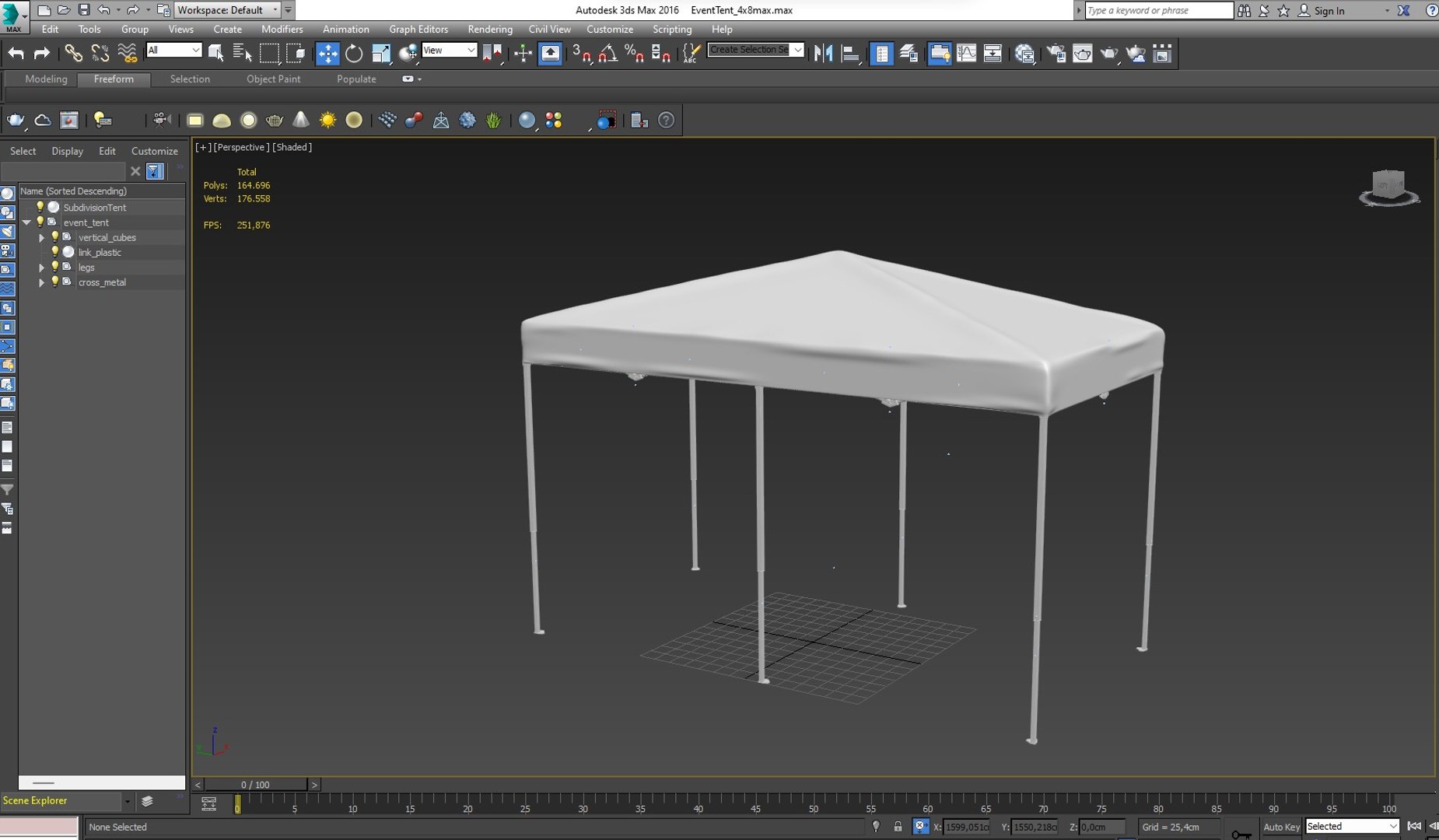
Task: Activate Select and Scale tool
Action: click(381, 53)
